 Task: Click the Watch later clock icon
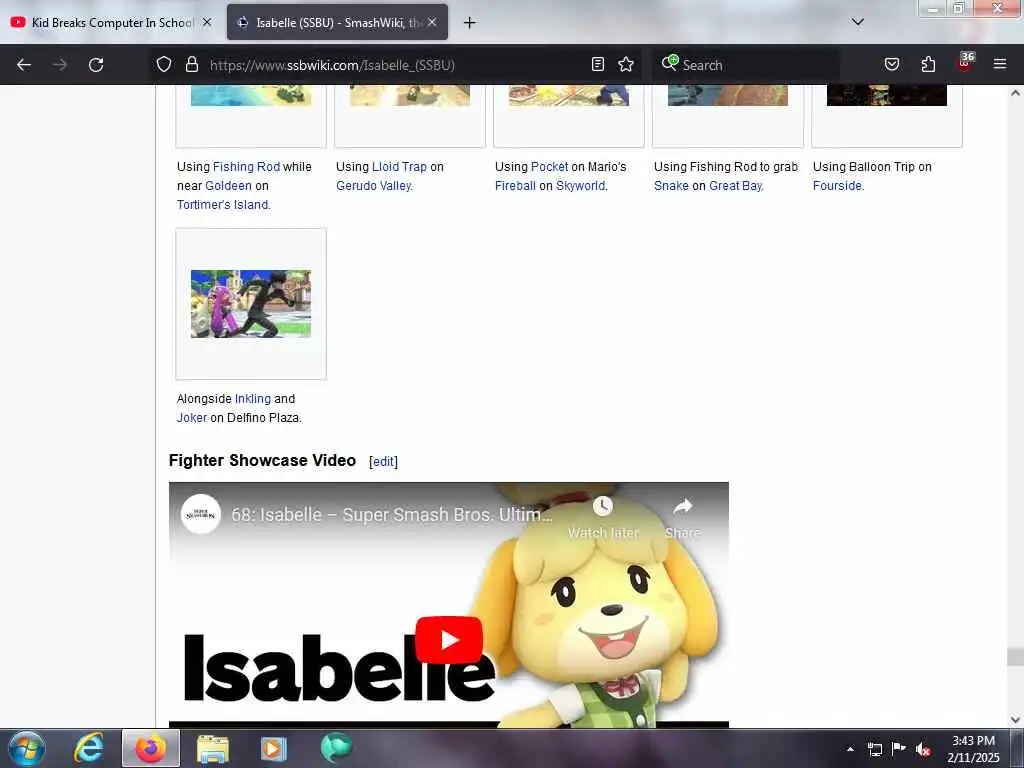603,506
